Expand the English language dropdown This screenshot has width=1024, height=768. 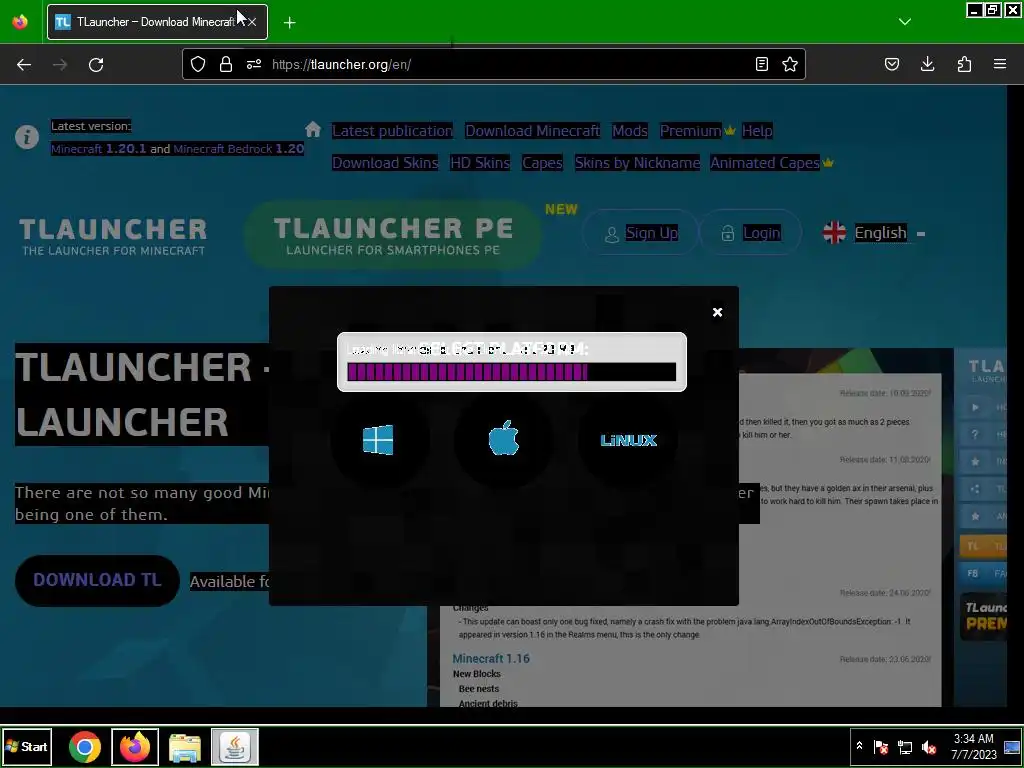[874, 232]
